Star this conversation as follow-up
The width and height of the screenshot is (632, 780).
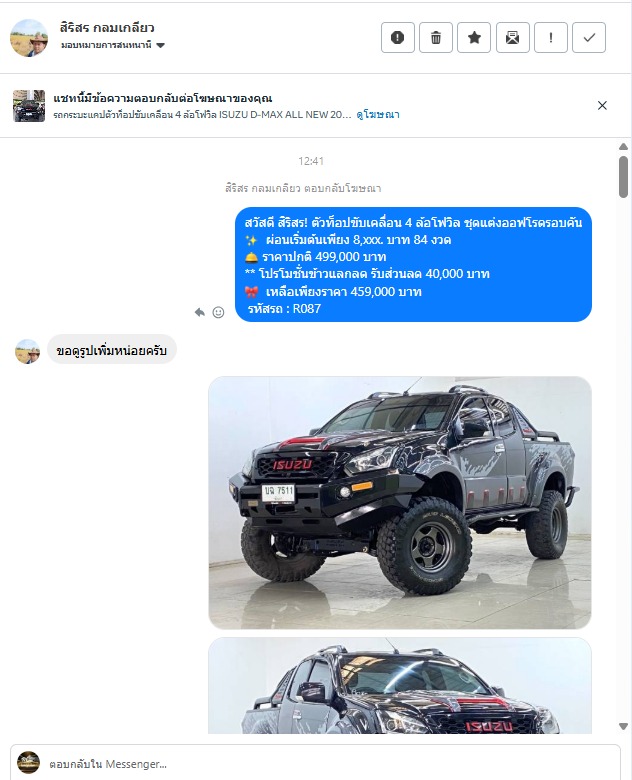tap(474, 37)
